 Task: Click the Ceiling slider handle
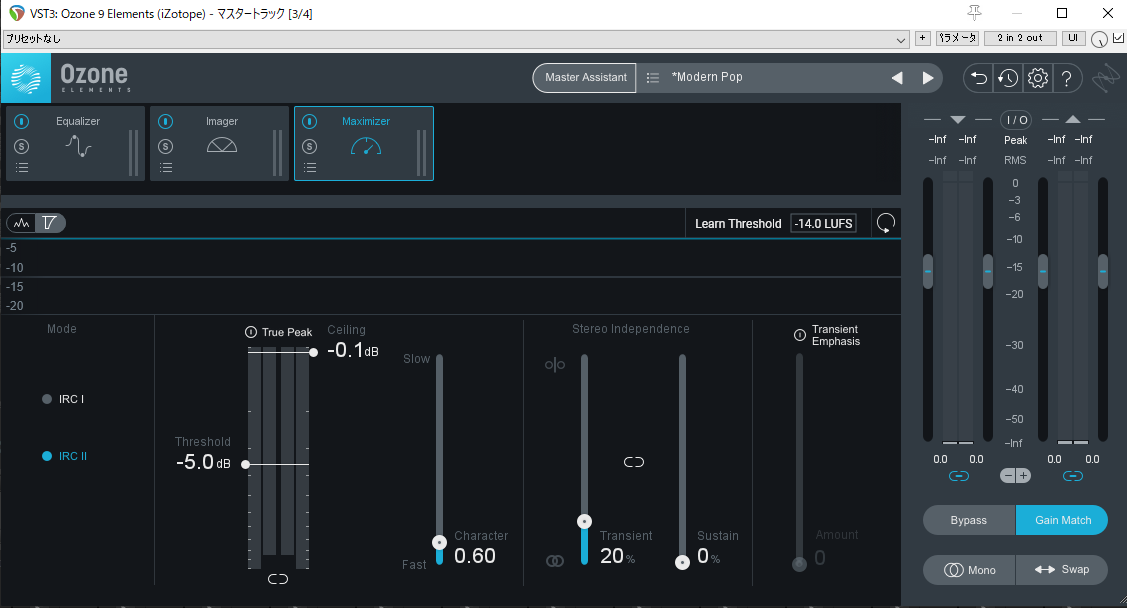[x=313, y=352]
